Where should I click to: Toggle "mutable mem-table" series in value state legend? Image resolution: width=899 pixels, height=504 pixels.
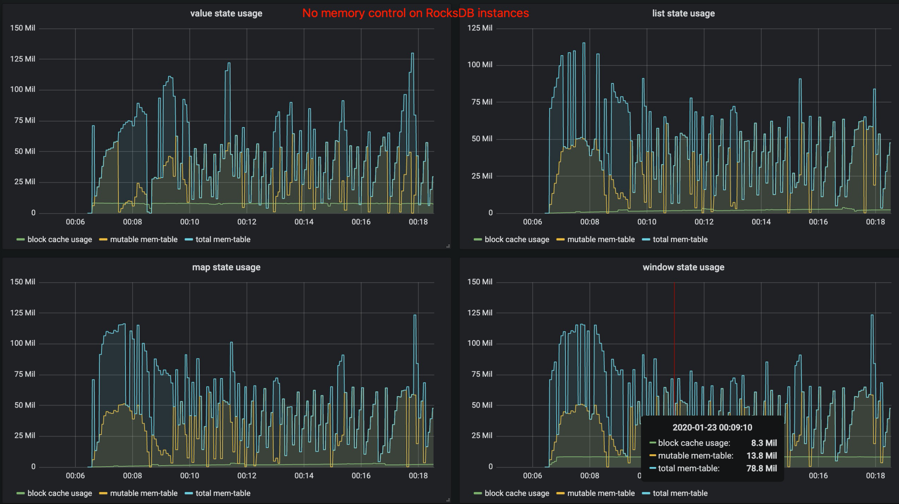pos(143,240)
